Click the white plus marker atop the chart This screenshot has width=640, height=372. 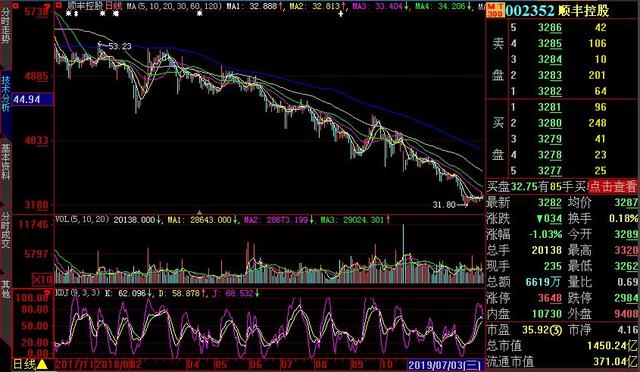click(x=340, y=14)
